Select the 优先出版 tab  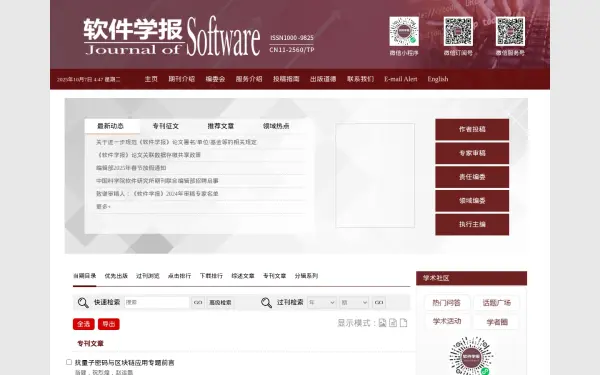[x=116, y=276]
